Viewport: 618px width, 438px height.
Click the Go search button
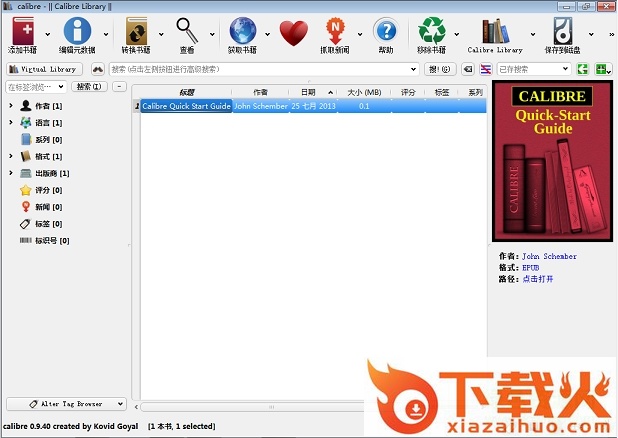tap(440, 69)
